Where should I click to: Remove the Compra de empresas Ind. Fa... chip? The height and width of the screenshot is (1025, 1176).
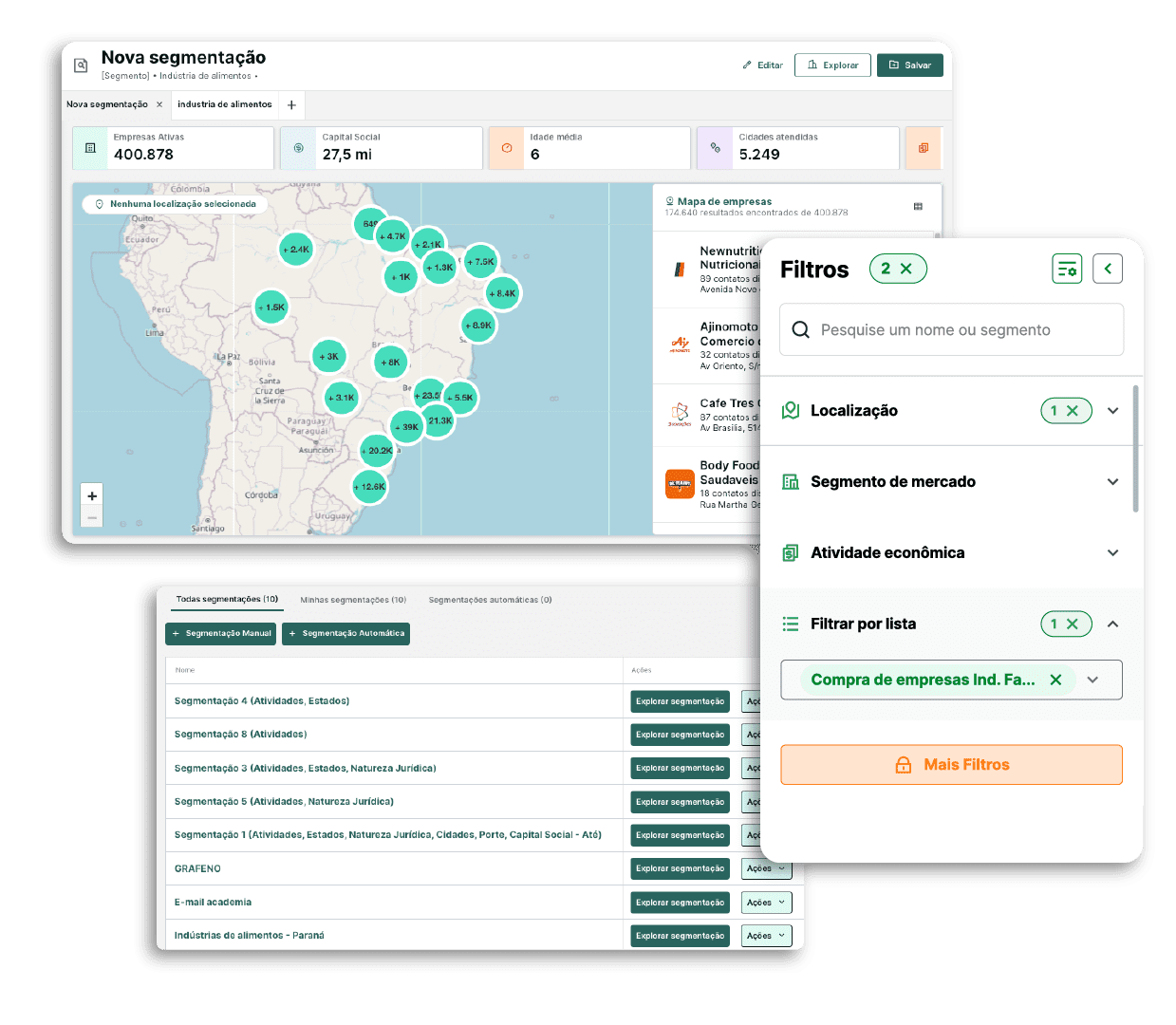(x=1055, y=680)
